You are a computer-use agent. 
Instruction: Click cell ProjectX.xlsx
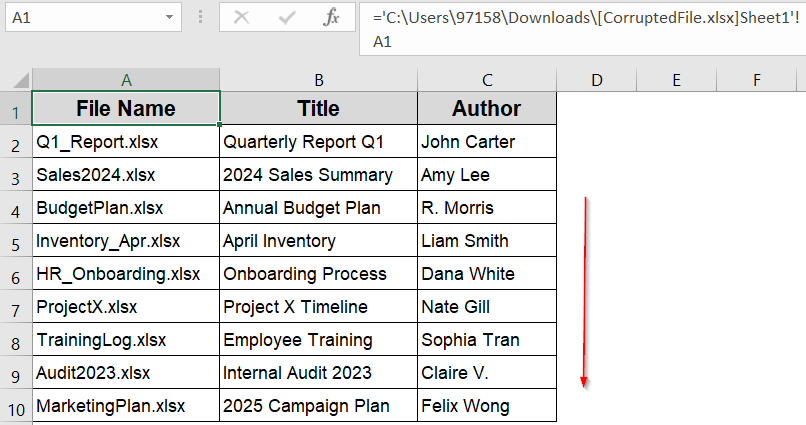126,306
